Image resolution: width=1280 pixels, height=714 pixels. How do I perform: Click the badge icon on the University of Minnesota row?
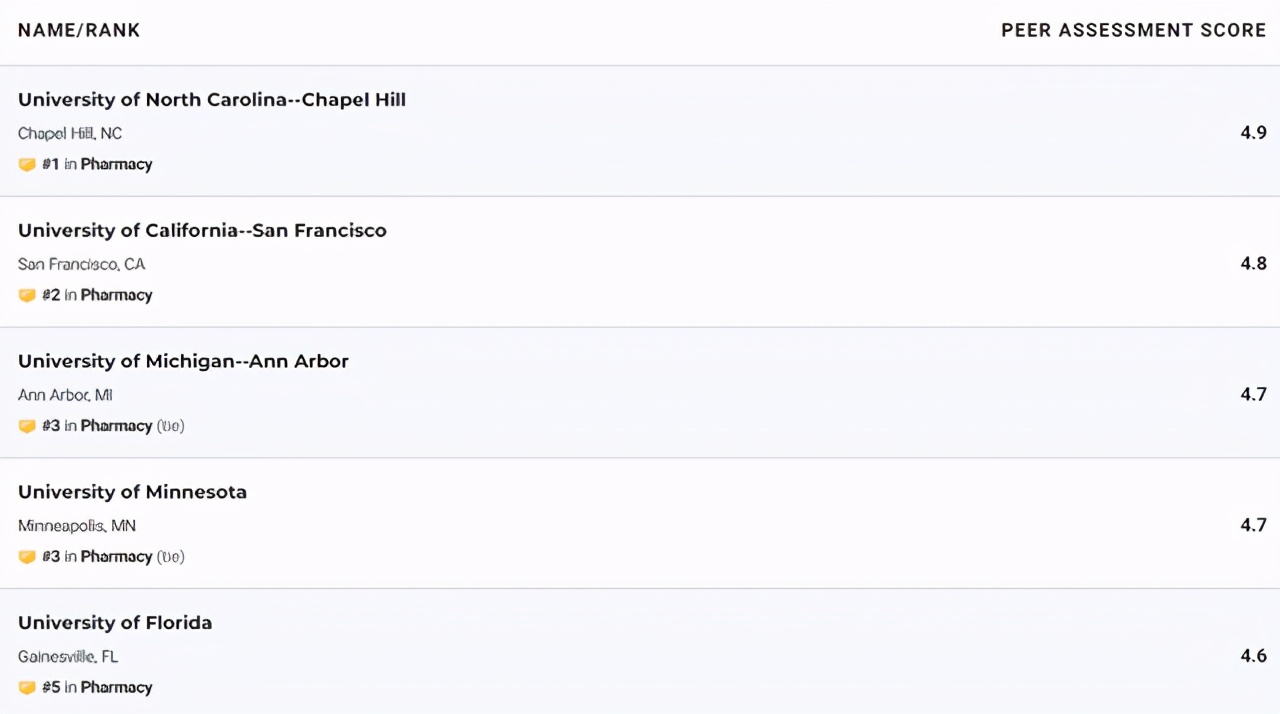[27, 557]
